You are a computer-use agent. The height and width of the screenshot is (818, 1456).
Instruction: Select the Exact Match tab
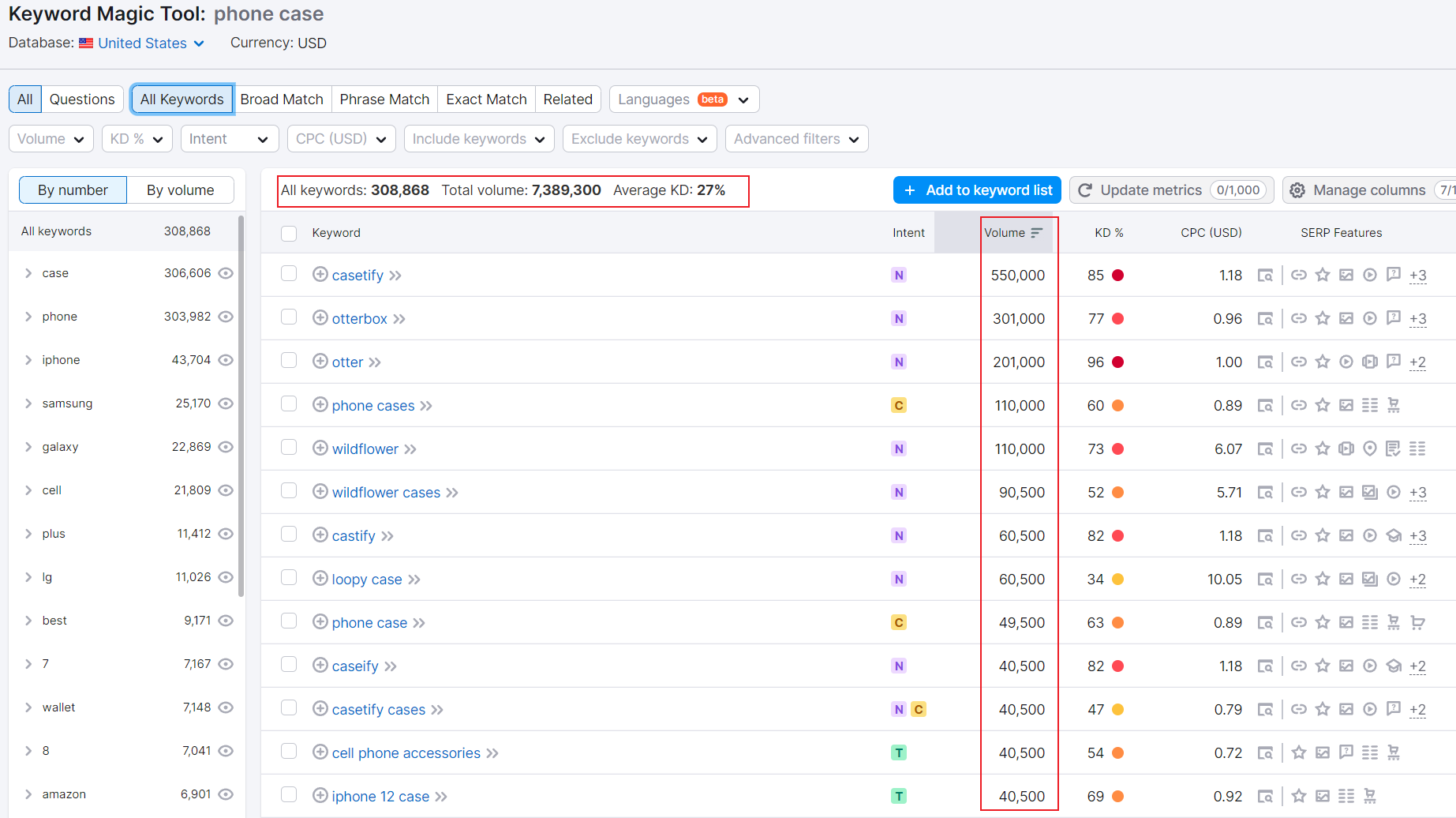(x=486, y=99)
